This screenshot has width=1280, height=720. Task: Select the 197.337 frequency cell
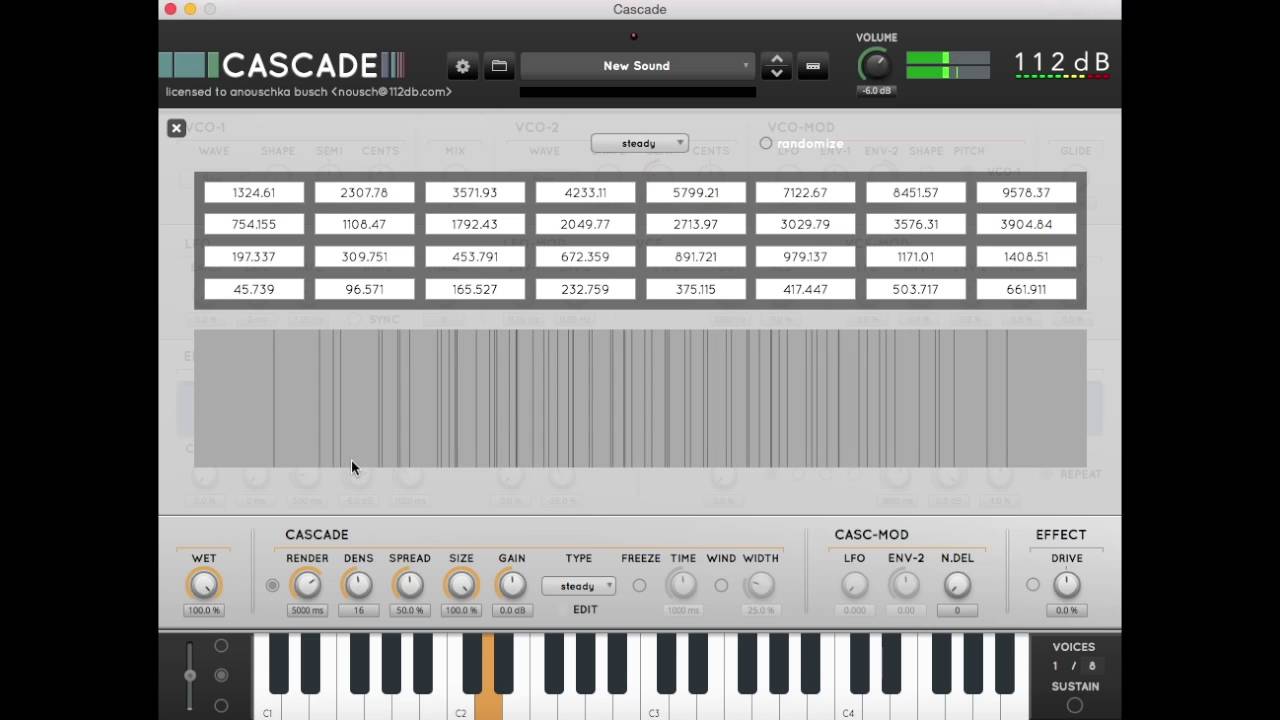point(254,257)
